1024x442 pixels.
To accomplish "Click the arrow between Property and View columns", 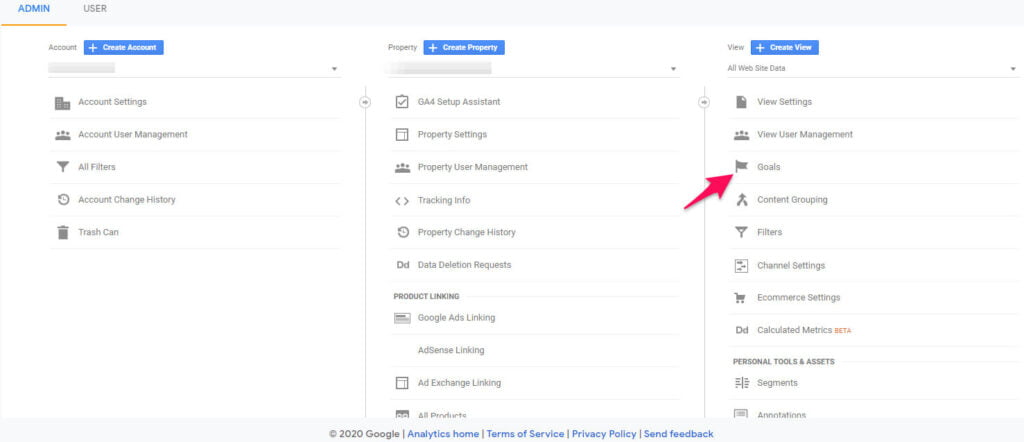I will (704, 102).
